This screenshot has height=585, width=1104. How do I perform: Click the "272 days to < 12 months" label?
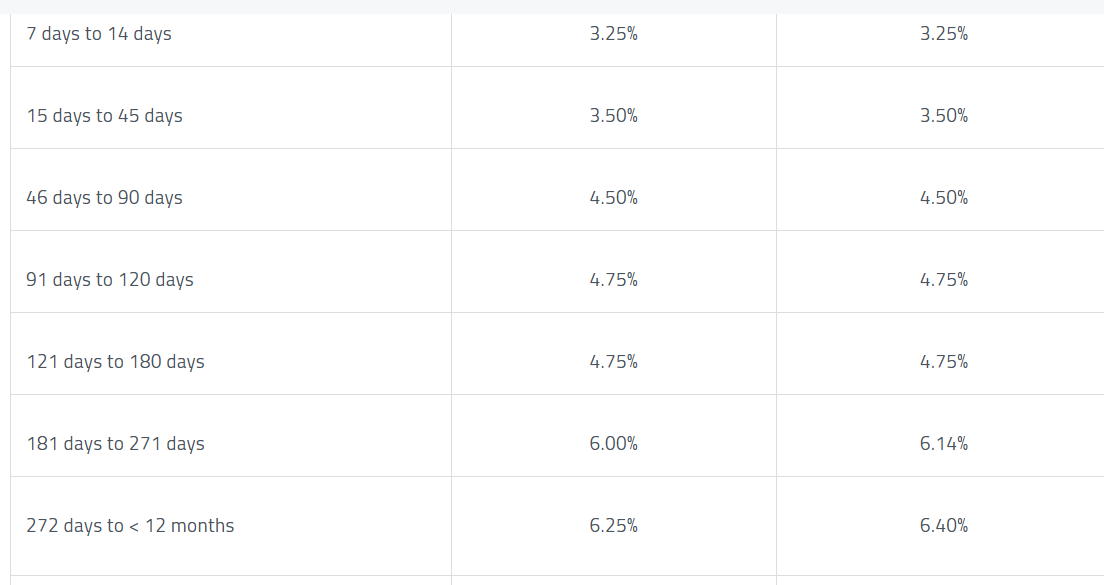pyautogui.click(x=130, y=526)
